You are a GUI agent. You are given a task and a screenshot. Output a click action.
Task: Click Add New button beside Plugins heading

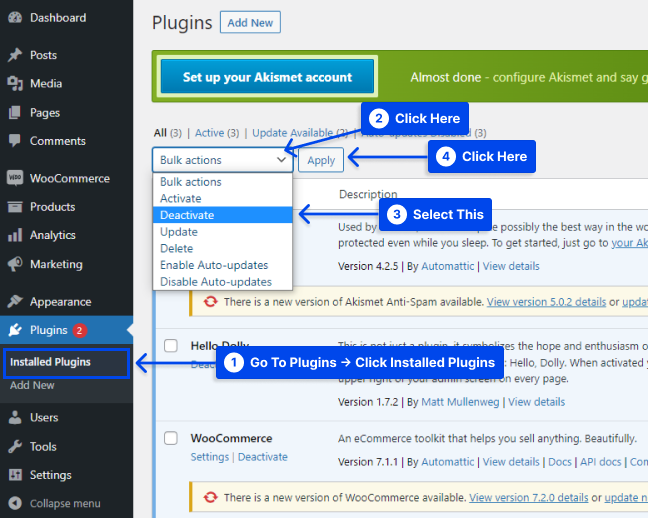click(250, 22)
